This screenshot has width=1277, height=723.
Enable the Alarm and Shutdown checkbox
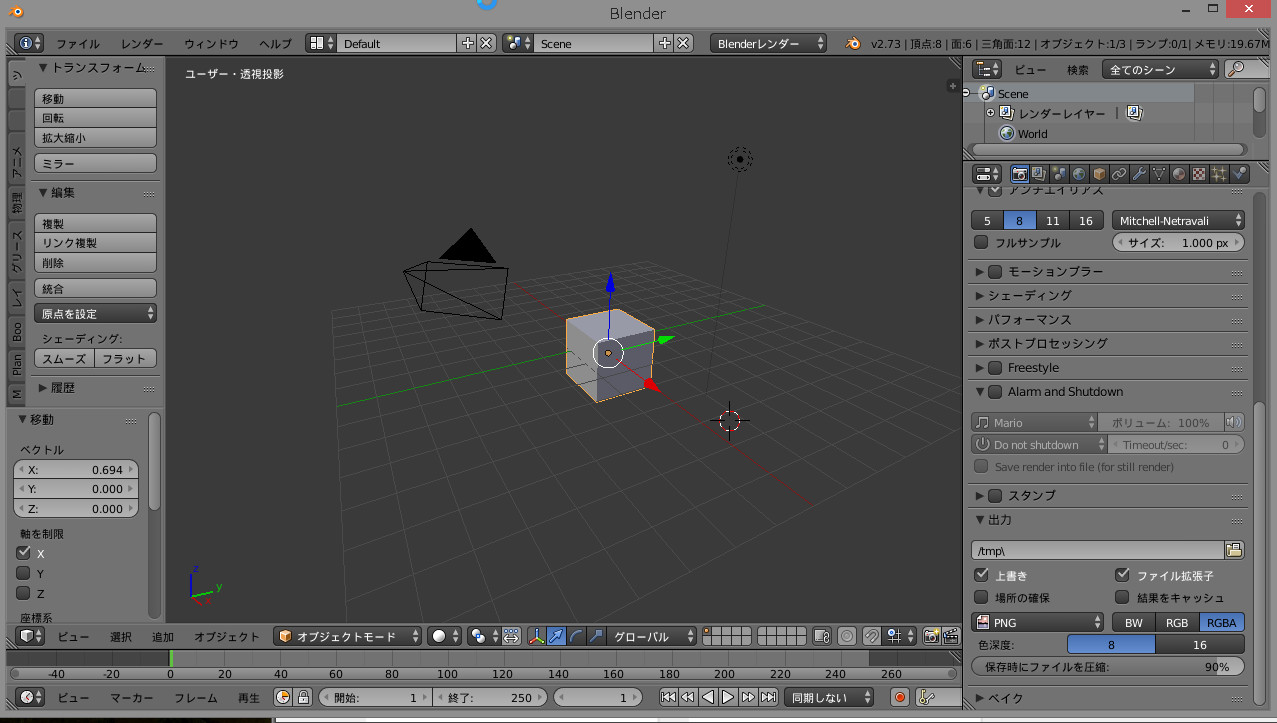[995, 391]
